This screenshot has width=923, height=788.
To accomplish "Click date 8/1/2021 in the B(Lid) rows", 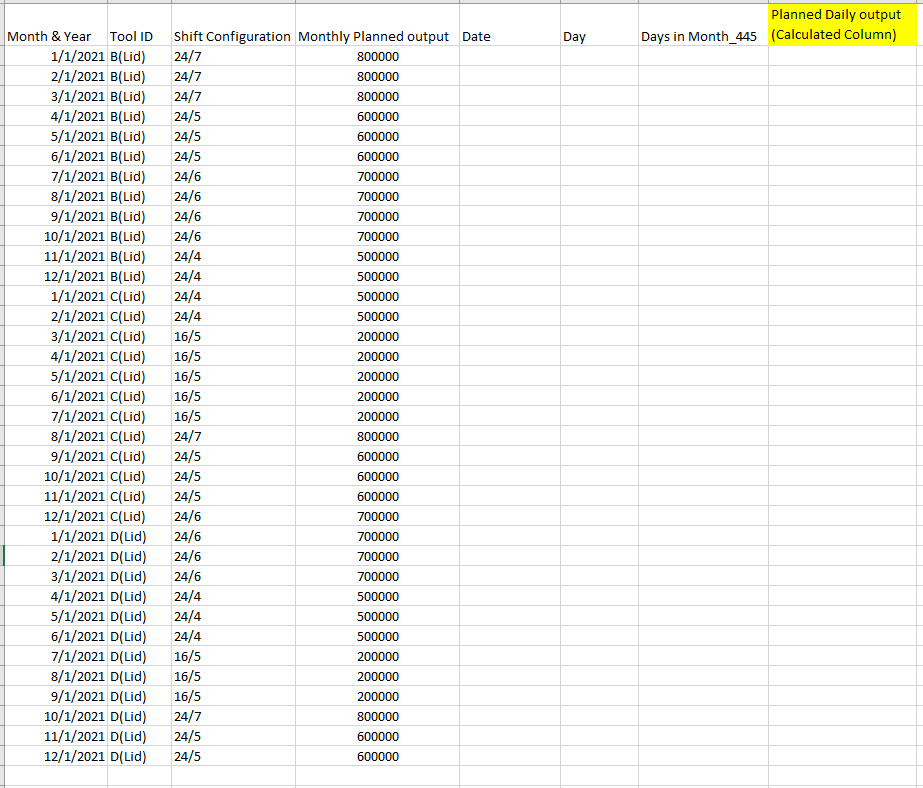I will click(56, 197).
